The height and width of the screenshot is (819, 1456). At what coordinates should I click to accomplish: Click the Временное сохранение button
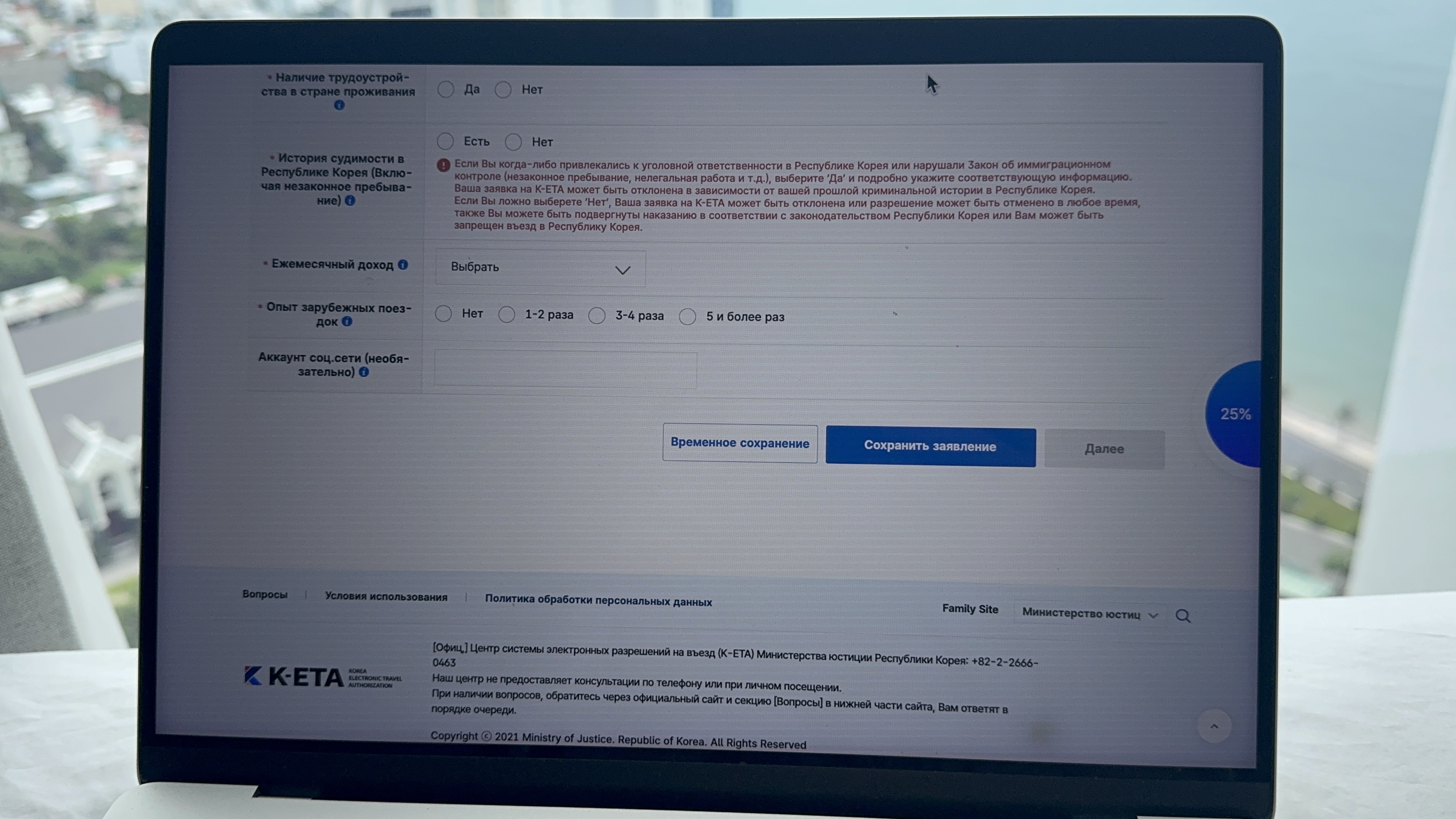point(740,443)
